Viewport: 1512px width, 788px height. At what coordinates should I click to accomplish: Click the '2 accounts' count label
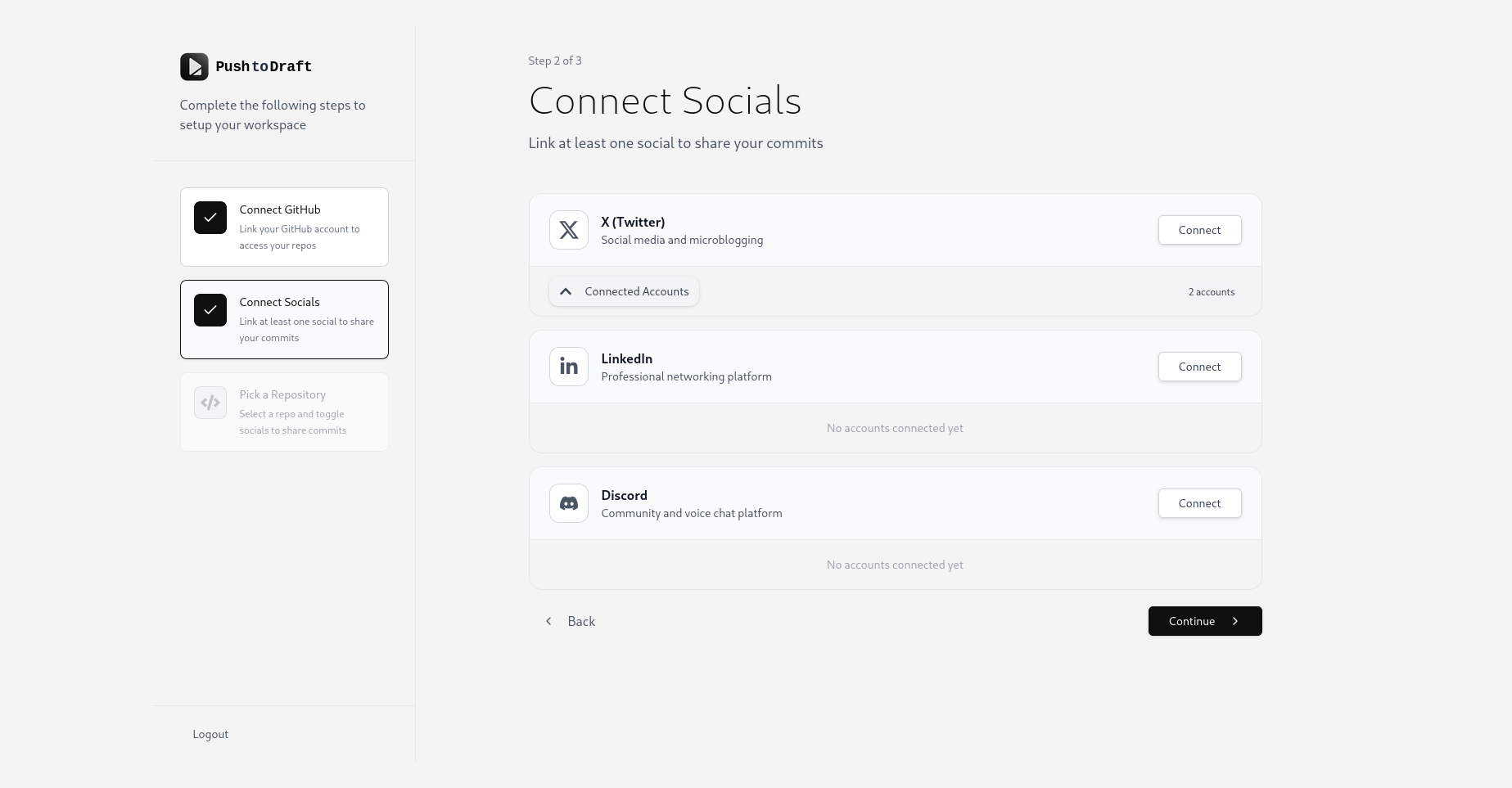coord(1212,292)
